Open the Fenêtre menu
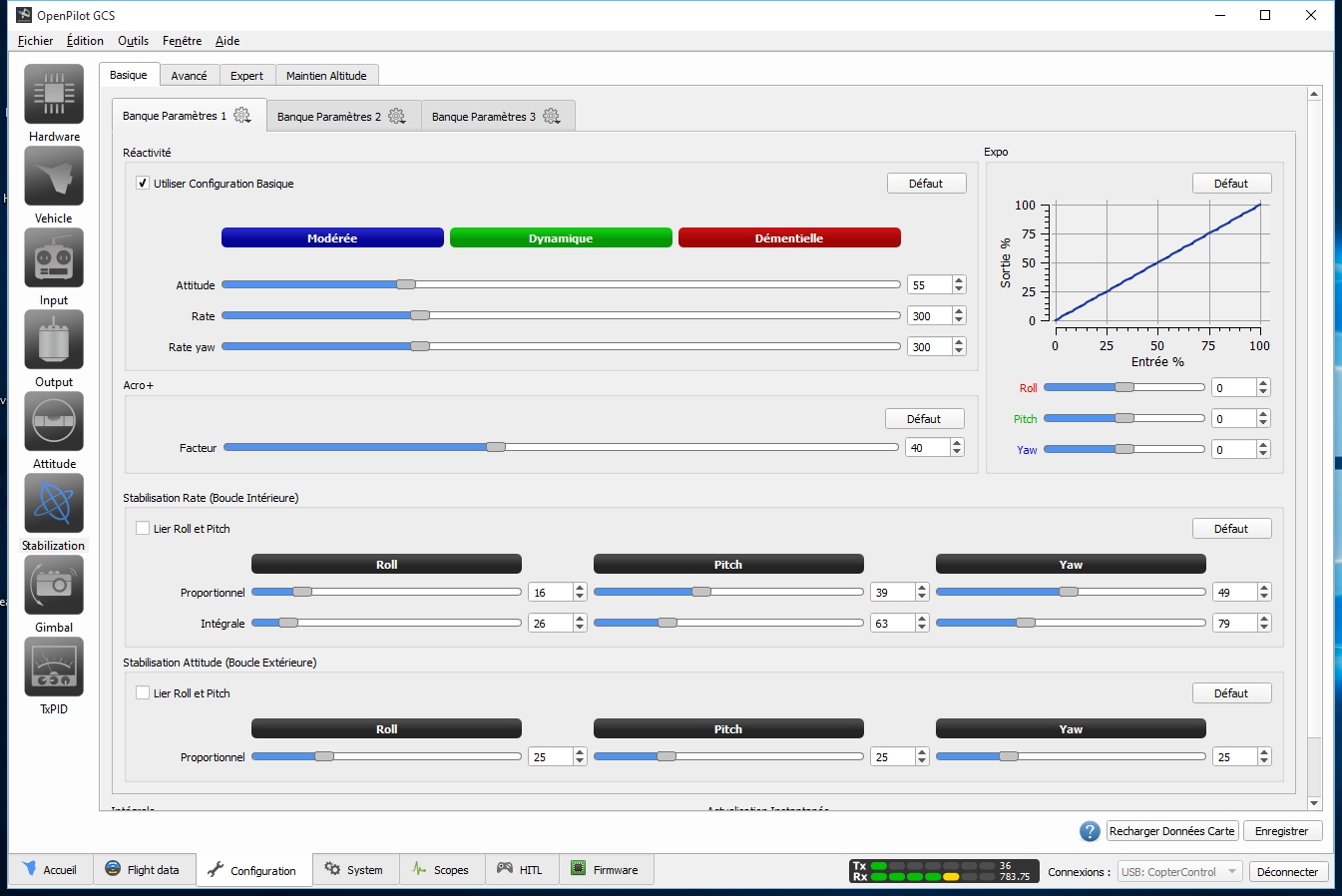The image size is (1342, 896). point(182,41)
